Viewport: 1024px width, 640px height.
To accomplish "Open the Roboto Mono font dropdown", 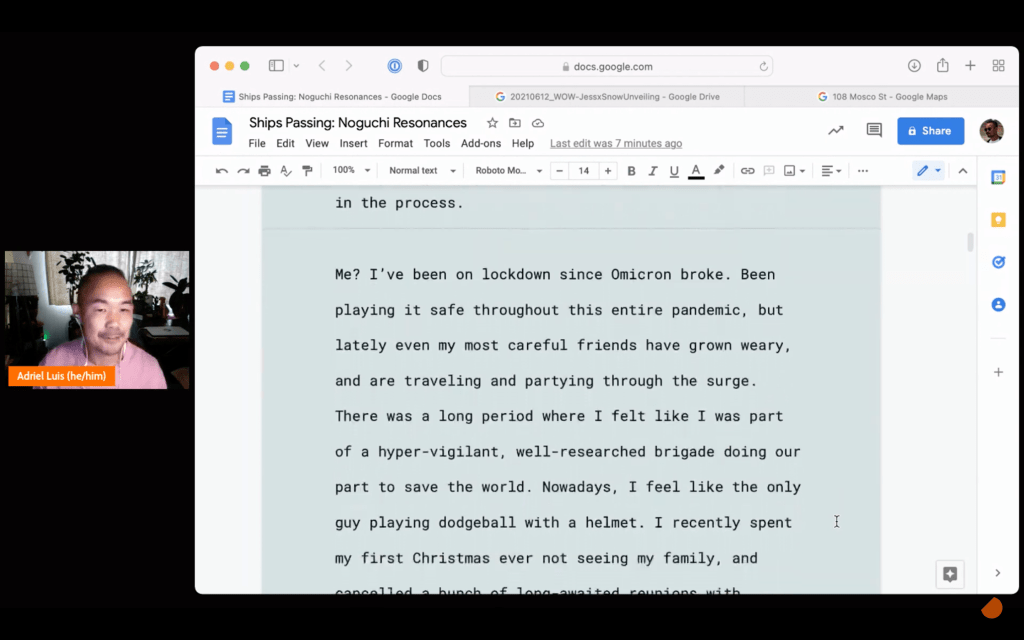I will pyautogui.click(x=508, y=171).
